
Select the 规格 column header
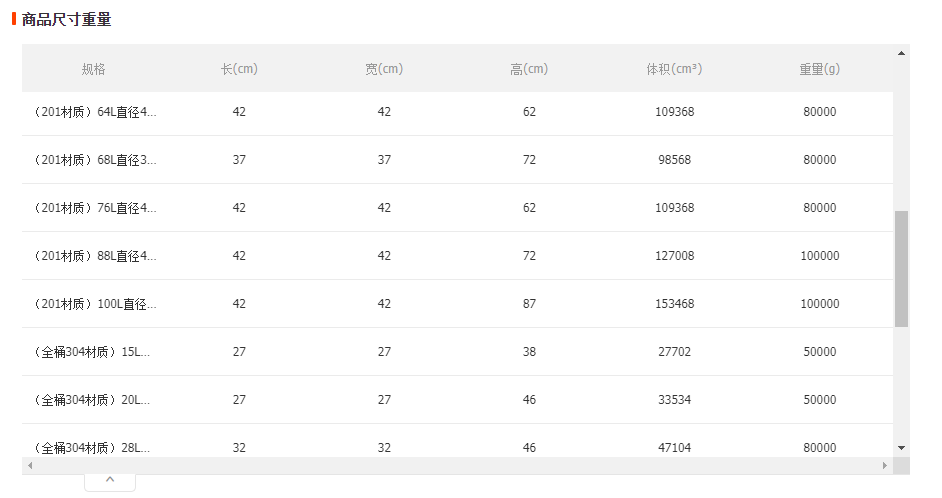94,69
